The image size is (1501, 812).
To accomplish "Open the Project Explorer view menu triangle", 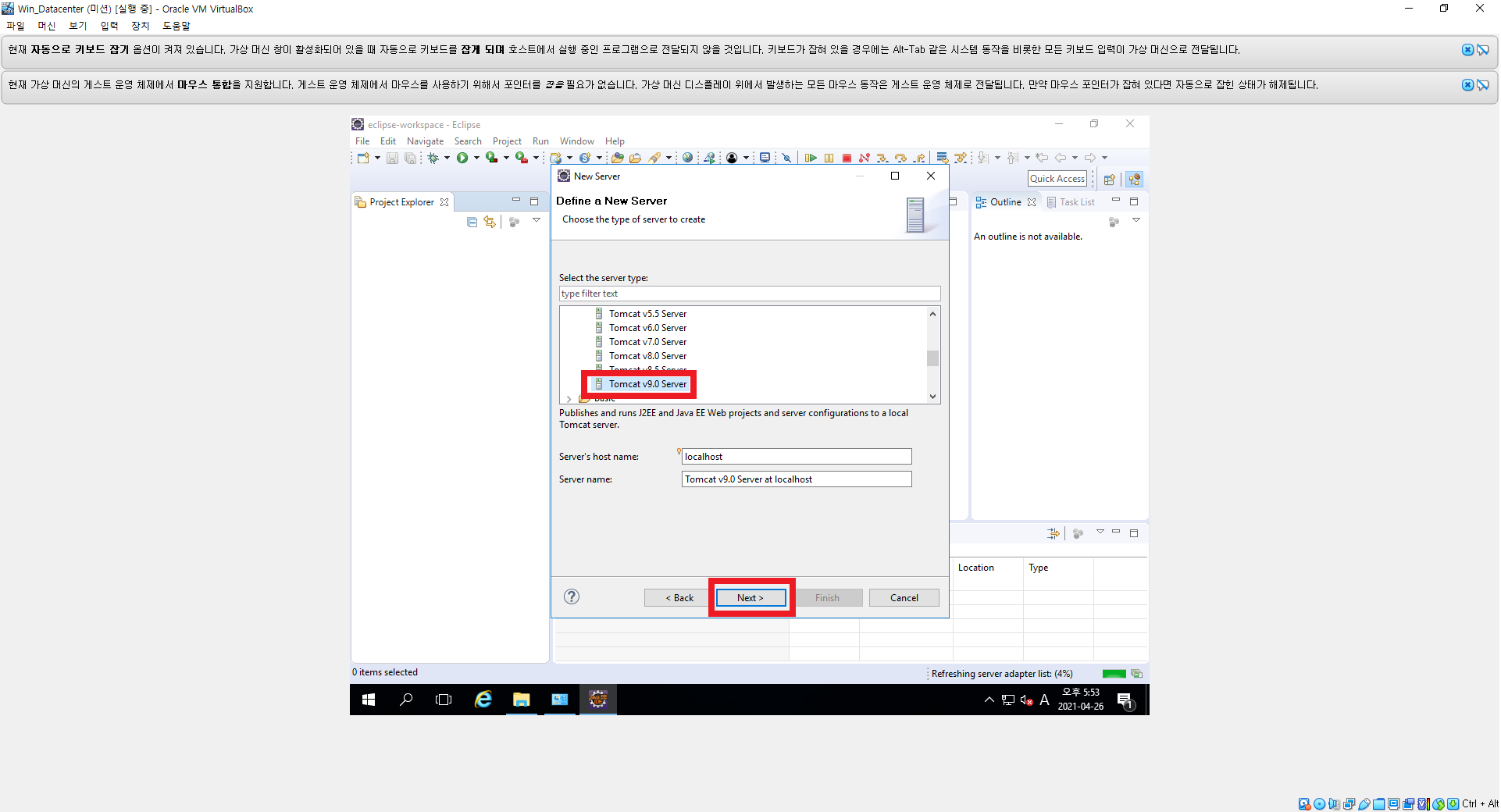I will click(x=537, y=221).
